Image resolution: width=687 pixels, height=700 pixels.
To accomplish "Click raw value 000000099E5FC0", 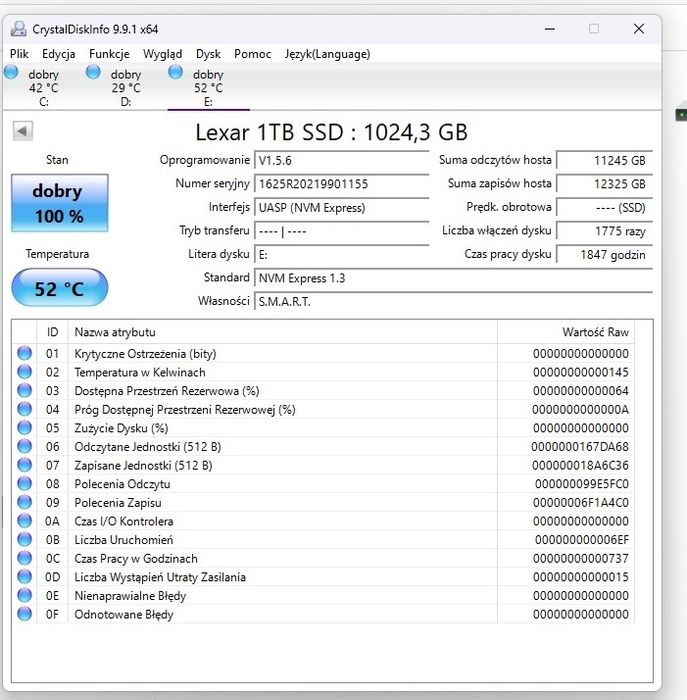I will 582,484.
